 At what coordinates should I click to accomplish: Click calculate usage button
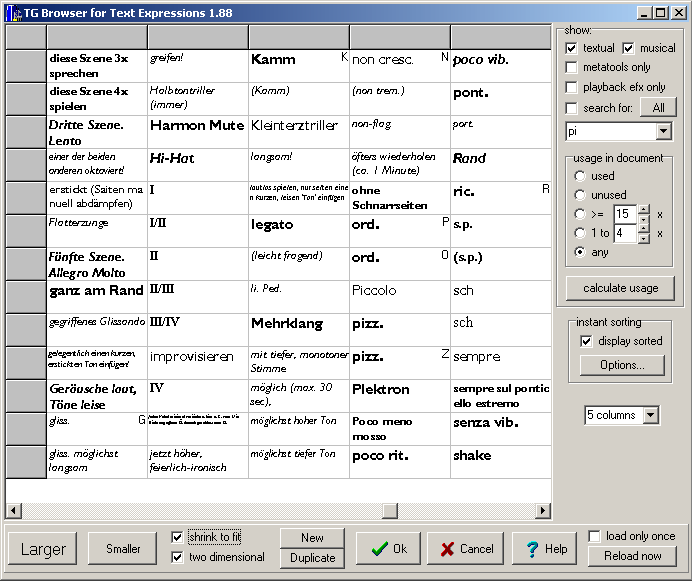620,288
